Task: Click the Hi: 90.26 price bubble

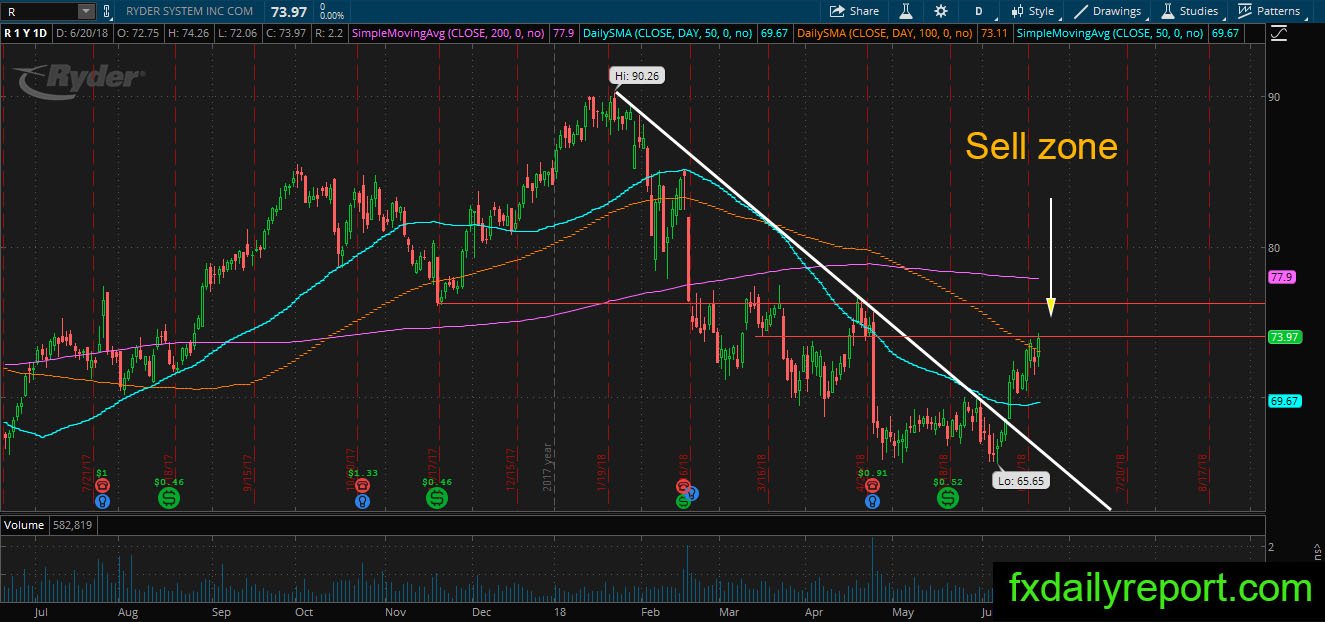Action: click(x=637, y=75)
